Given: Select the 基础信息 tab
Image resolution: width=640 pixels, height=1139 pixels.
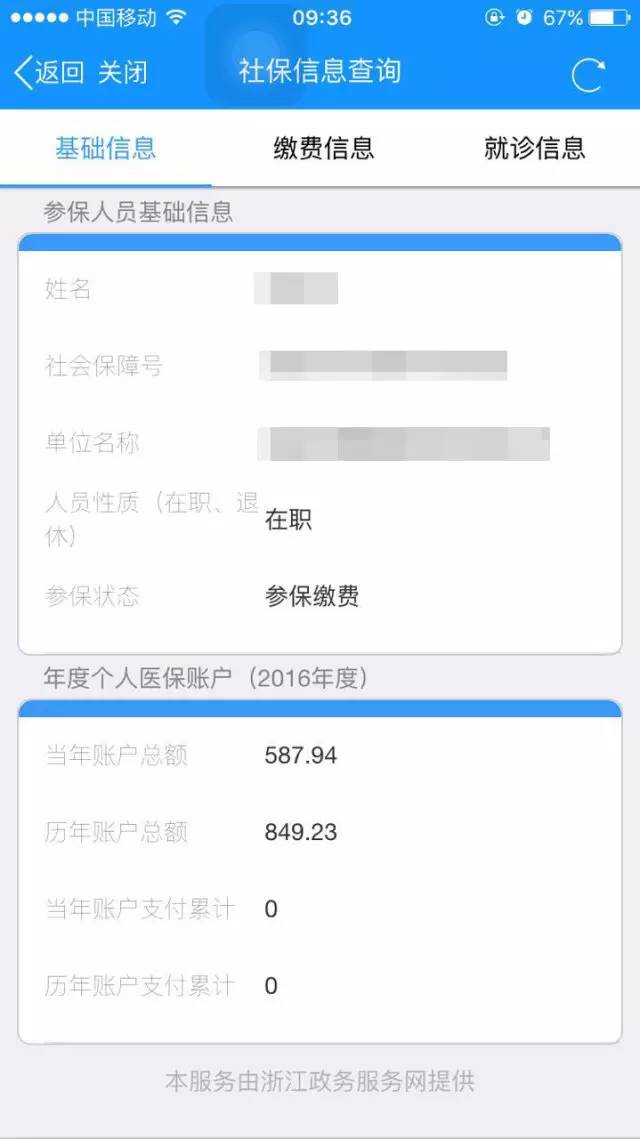Looking at the screenshot, I should pos(106,149).
